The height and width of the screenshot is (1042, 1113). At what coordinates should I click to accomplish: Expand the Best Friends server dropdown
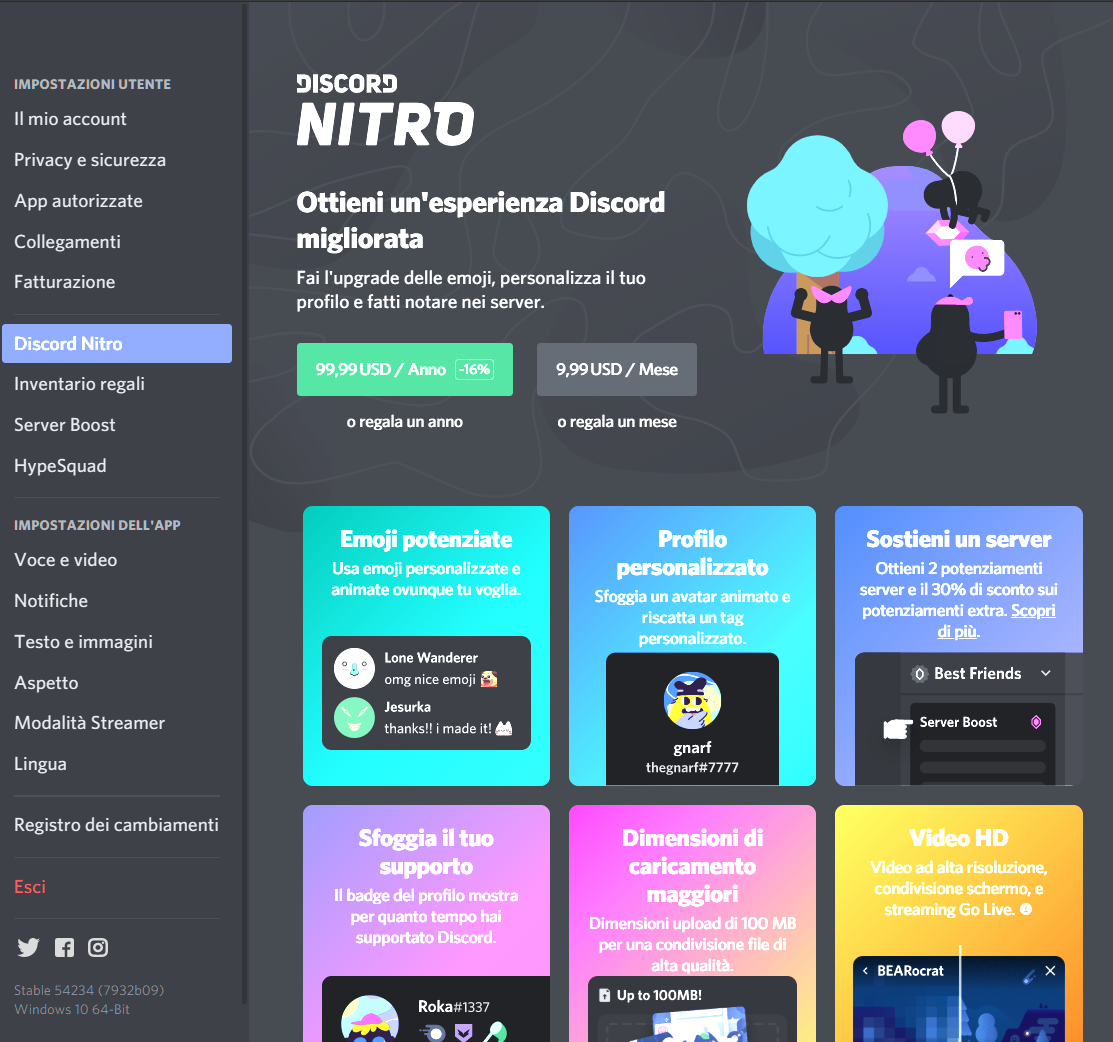tap(1046, 674)
